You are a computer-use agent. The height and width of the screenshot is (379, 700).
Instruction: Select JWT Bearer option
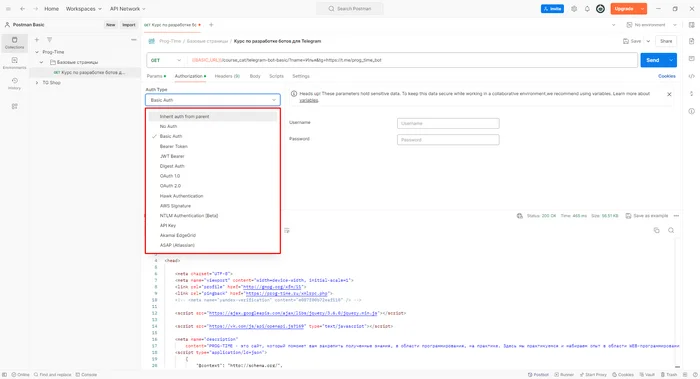pos(213,156)
